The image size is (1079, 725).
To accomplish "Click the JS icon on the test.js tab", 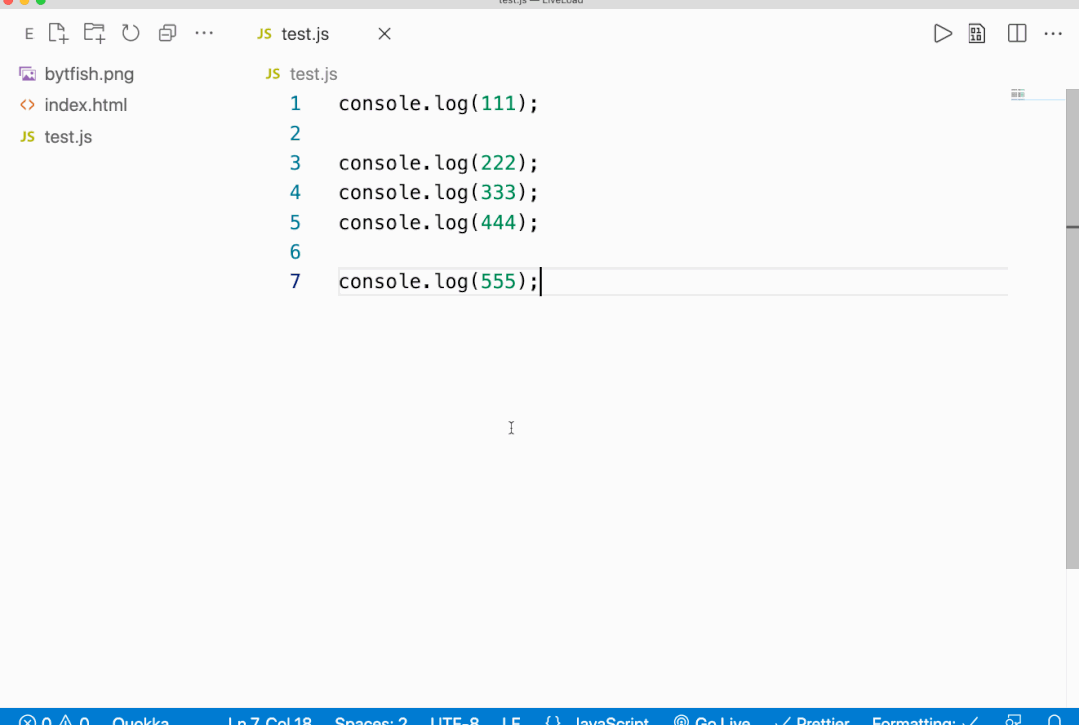I will pos(264,34).
